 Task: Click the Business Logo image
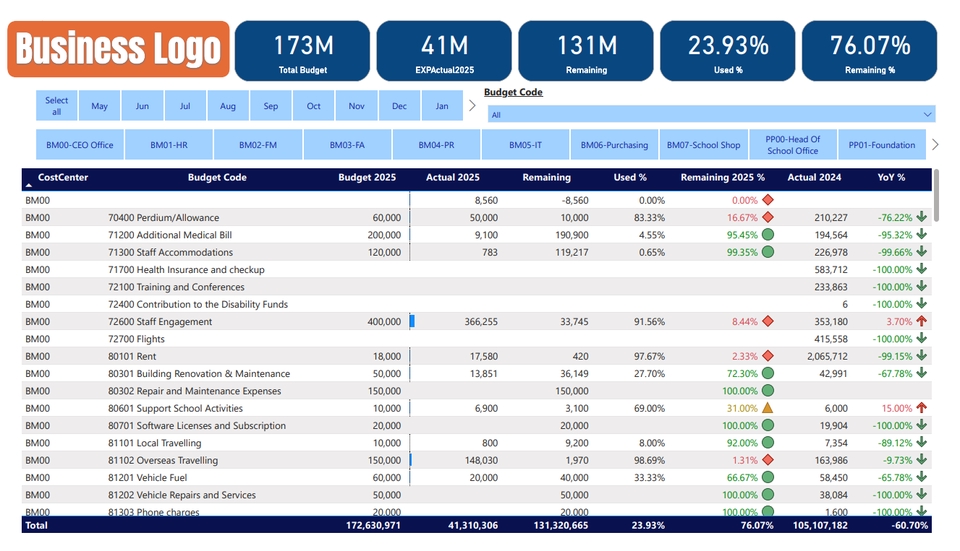119,49
